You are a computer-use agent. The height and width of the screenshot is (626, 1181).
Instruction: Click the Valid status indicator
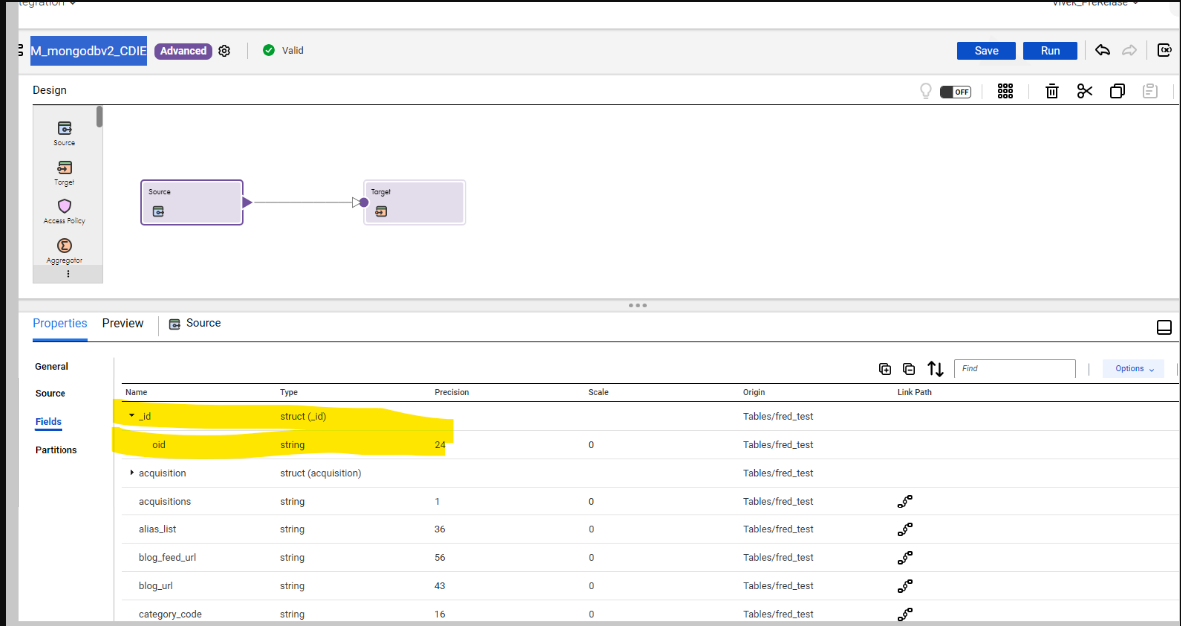pos(283,50)
